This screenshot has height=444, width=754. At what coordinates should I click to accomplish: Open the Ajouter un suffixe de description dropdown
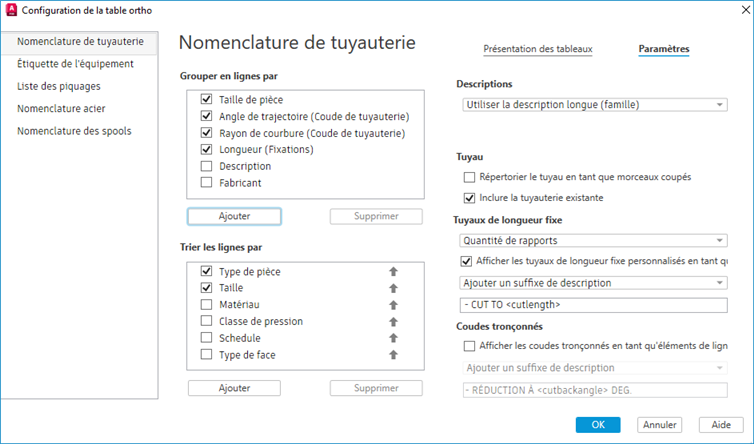(594, 283)
